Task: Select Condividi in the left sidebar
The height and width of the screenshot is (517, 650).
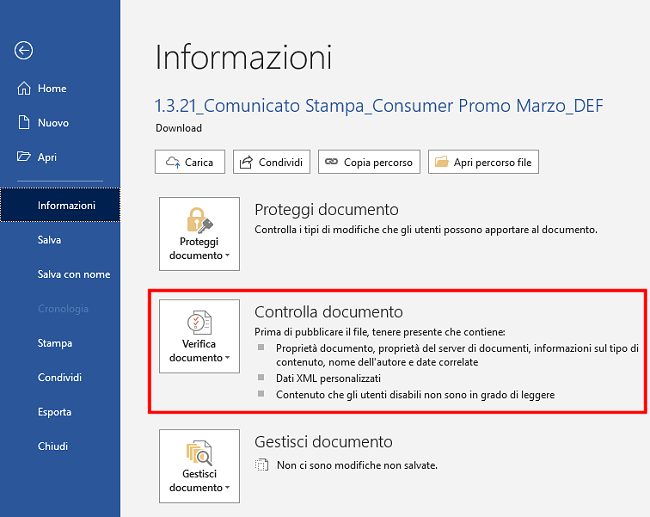Action: [x=60, y=377]
